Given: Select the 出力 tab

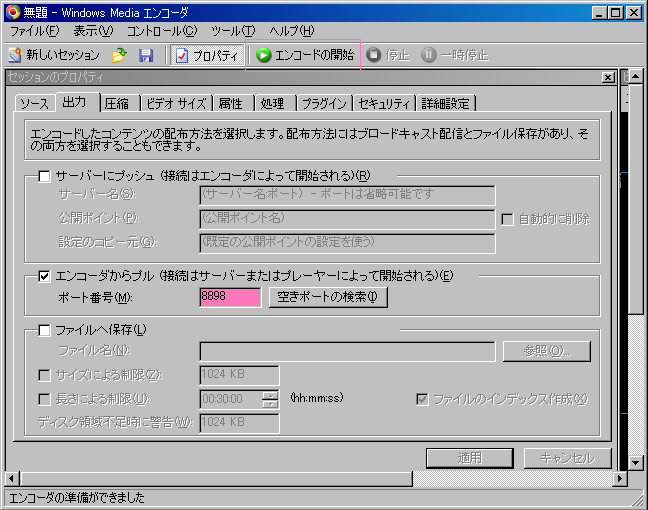Looking at the screenshot, I should coord(78,102).
